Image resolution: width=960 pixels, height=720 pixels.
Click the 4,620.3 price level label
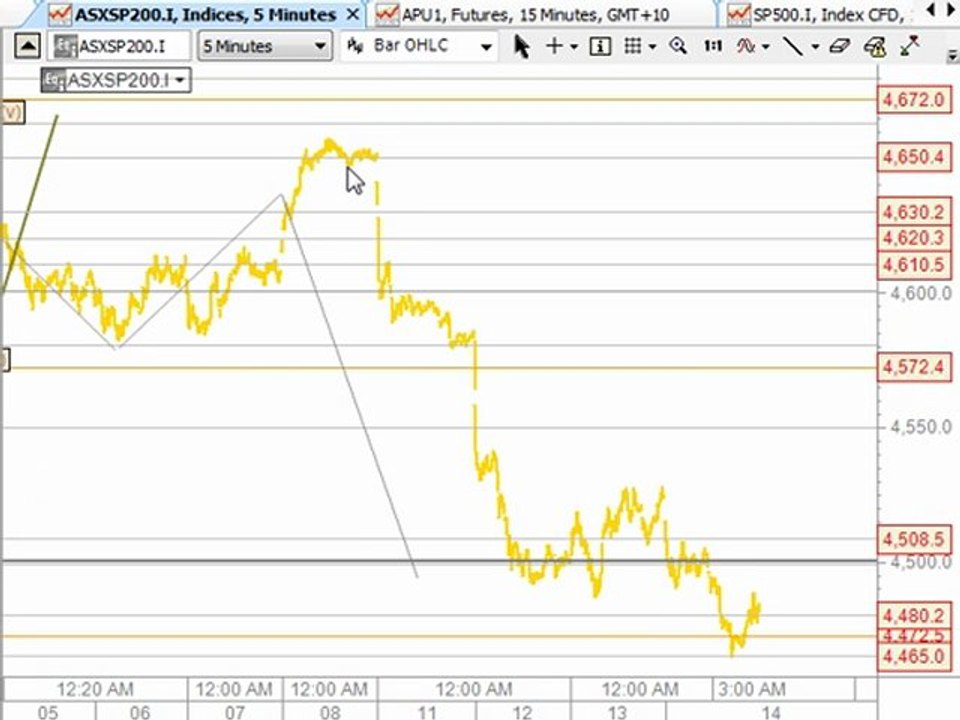coord(914,238)
